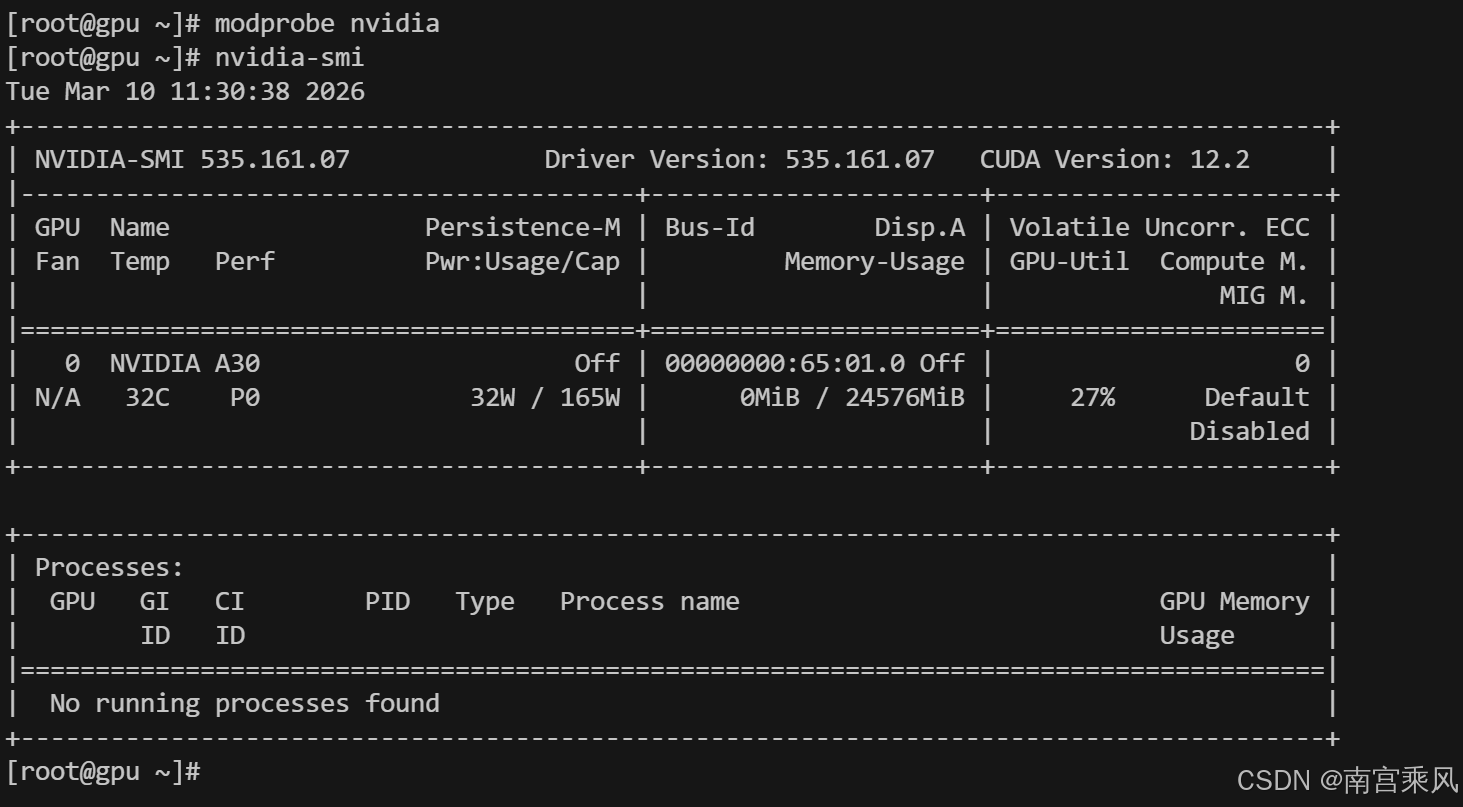This screenshot has height=807, width=1463.
Task: Click 'NVIDIA-SMI 535.161.07' header text
Action: [192, 159]
